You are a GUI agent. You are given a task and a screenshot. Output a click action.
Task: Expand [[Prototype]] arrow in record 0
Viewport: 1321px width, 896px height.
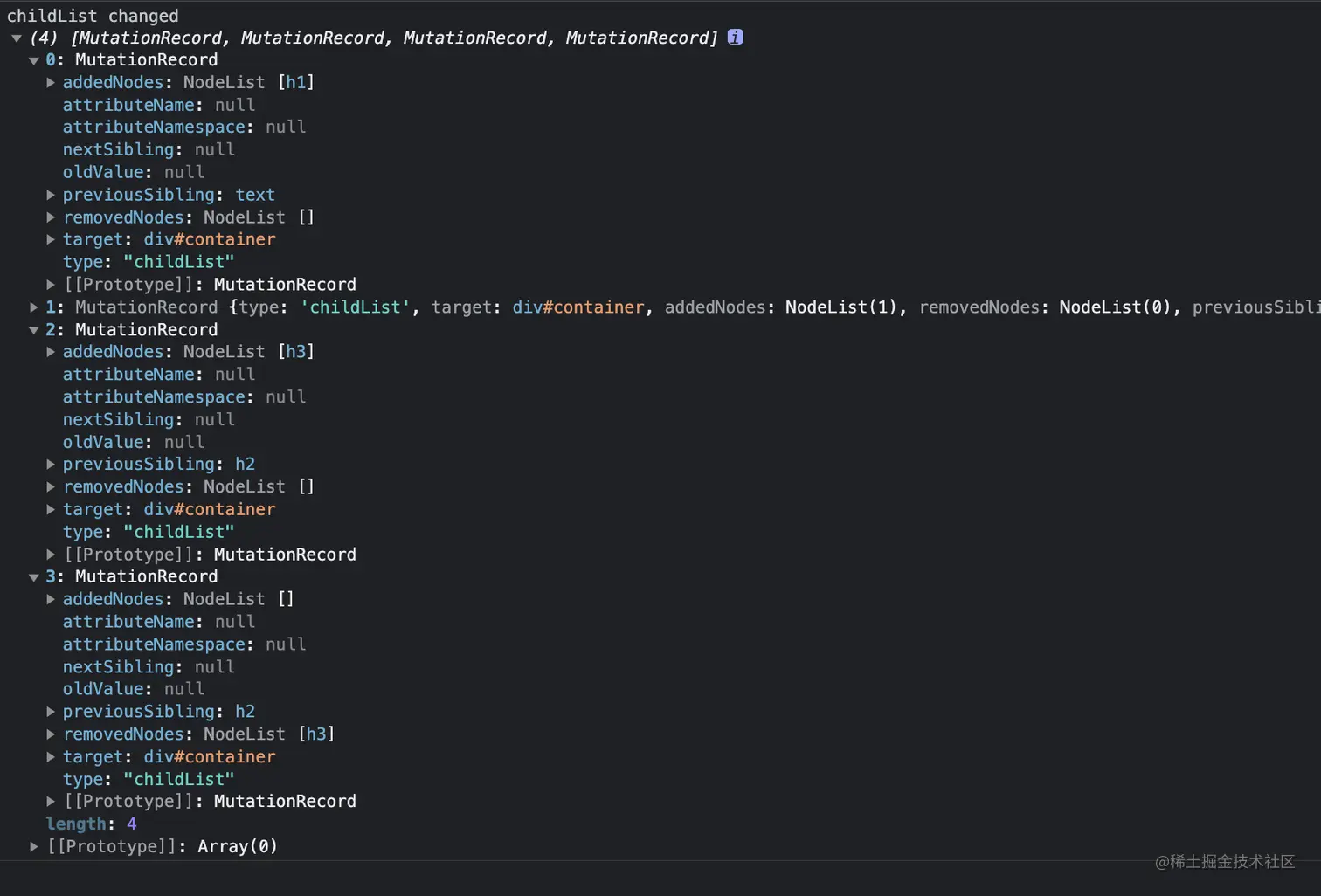51,285
